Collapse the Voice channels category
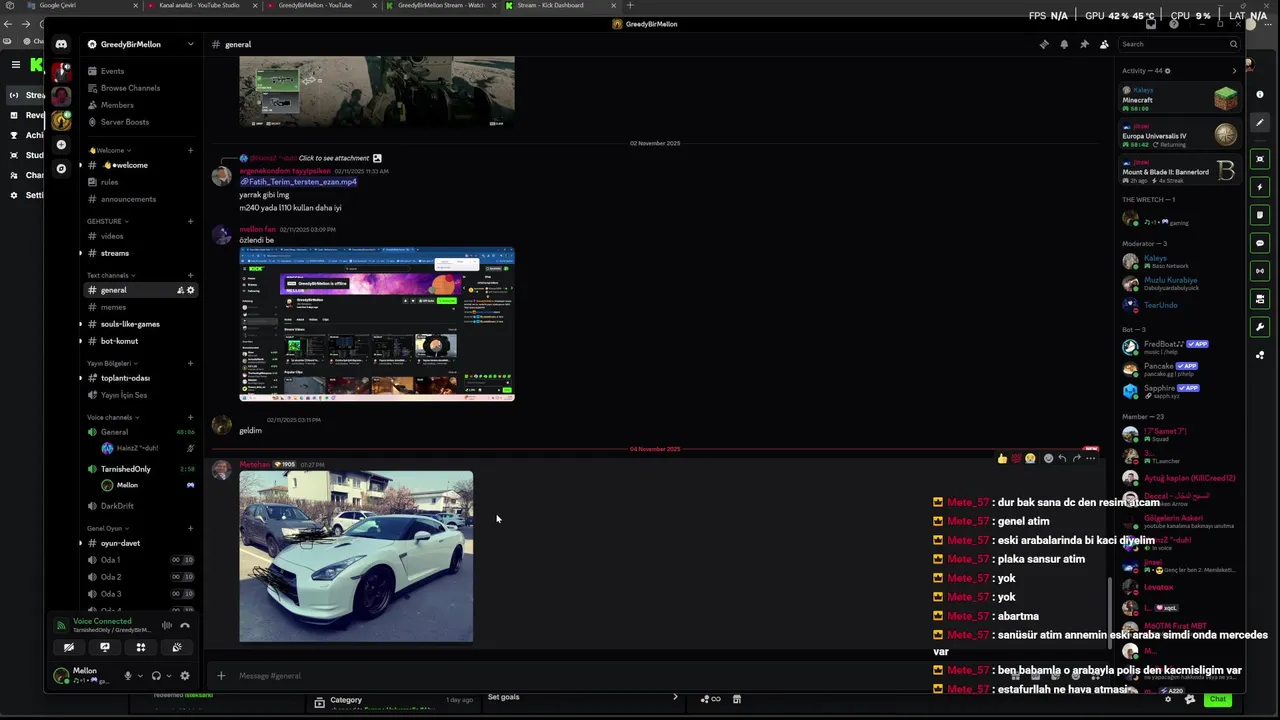The image size is (1280, 720). [x=112, y=417]
